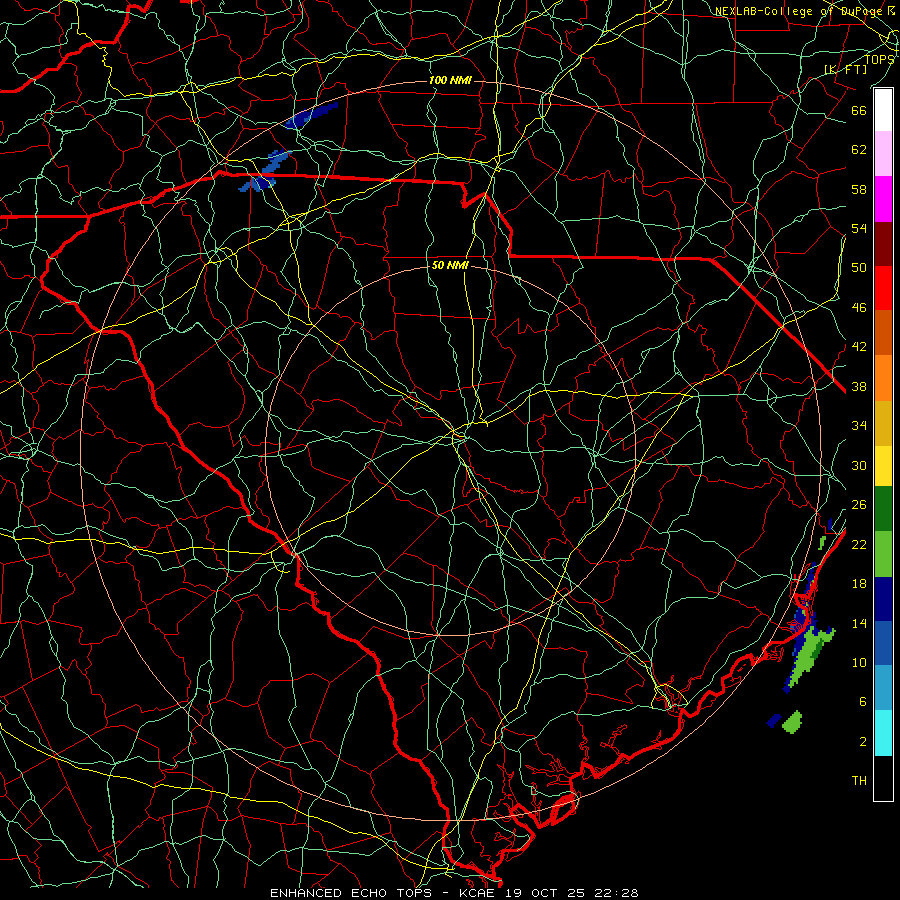Click the blue echo on the northern state border
Viewport: 900px width, 900px height.
[265, 171]
